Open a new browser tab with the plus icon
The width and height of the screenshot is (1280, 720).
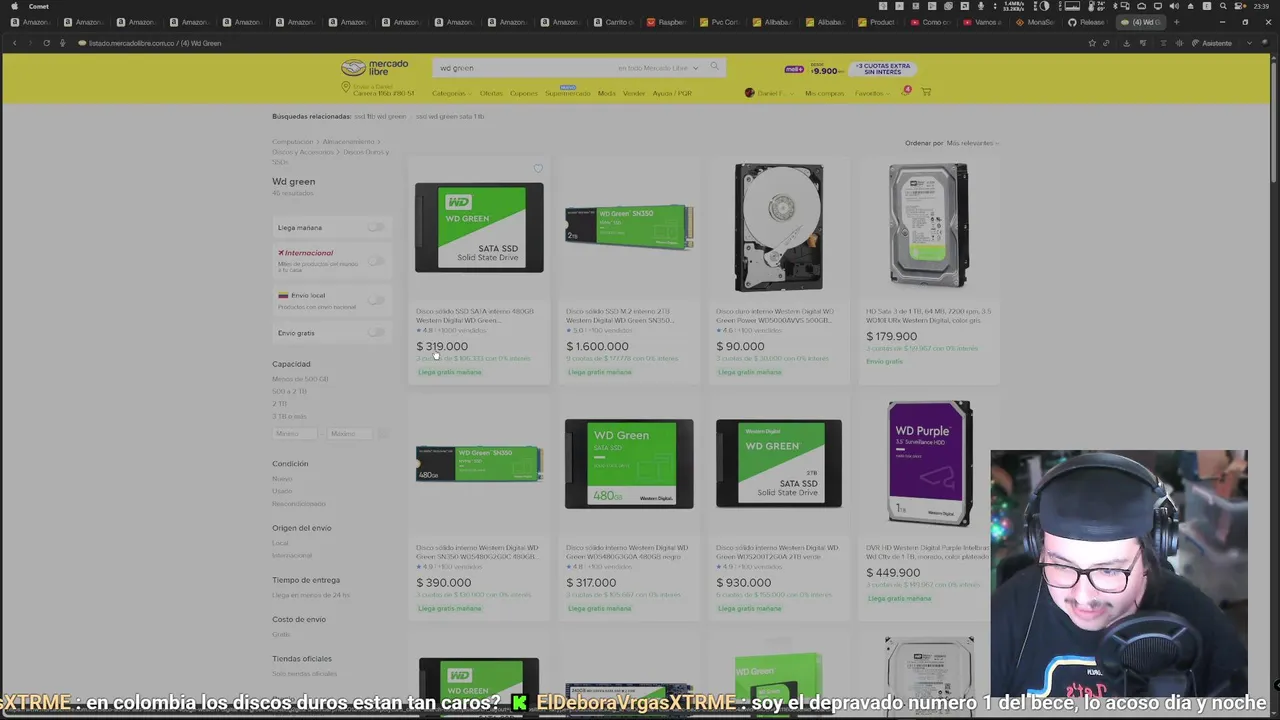click(1176, 22)
